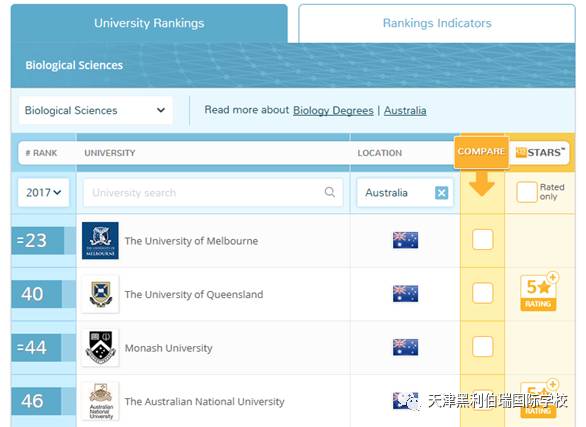Image resolution: width=586 pixels, height=427 pixels.
Task: Check compare box for University of Queensland
Action: click(482, 293)
